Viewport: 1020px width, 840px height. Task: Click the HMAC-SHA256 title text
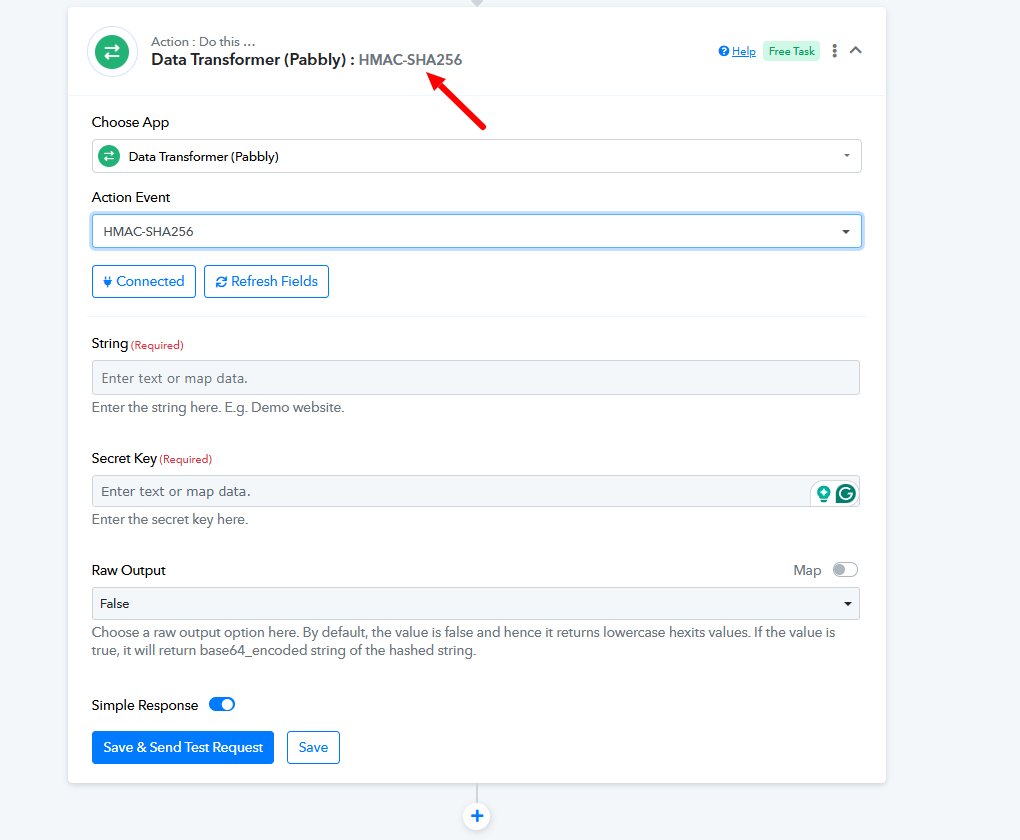pos(410,60)
